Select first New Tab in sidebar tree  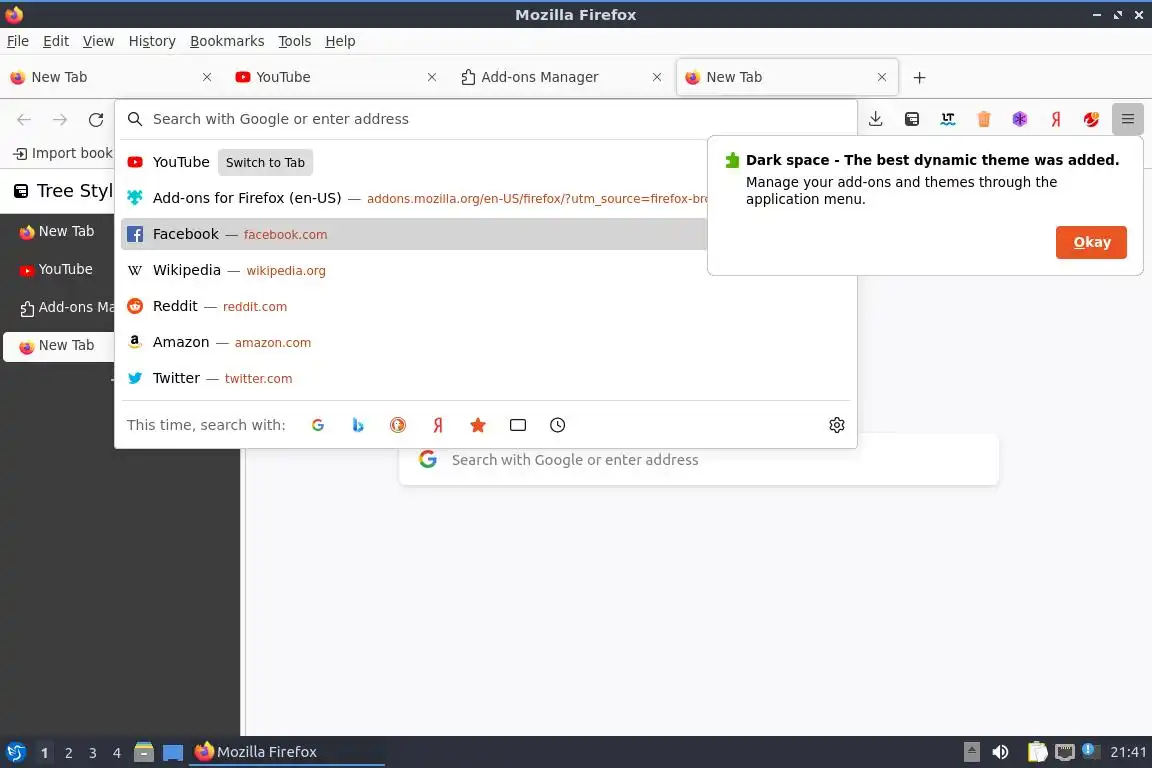pos(59,232)
